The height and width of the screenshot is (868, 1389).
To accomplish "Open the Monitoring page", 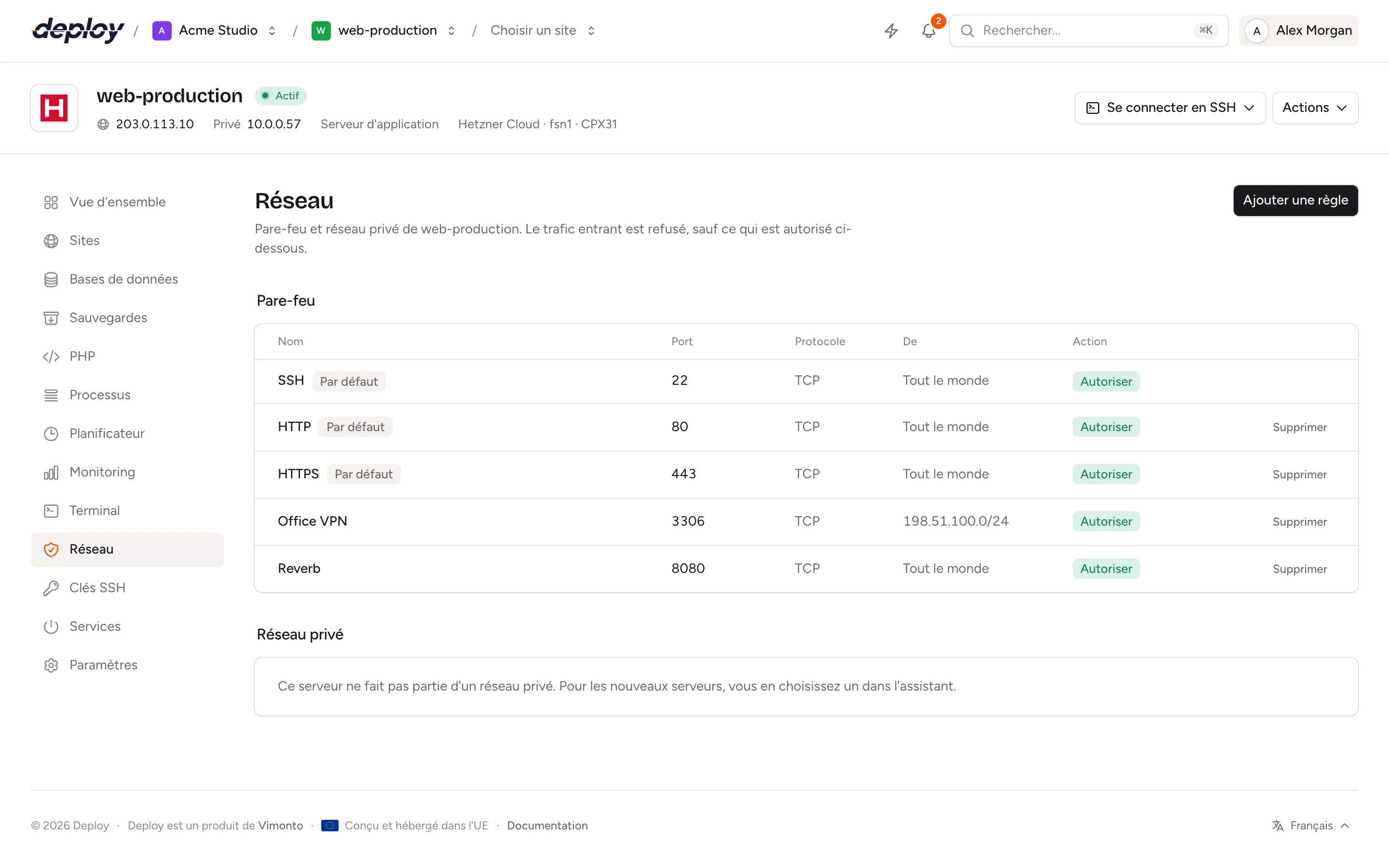I will click(127, 472).
